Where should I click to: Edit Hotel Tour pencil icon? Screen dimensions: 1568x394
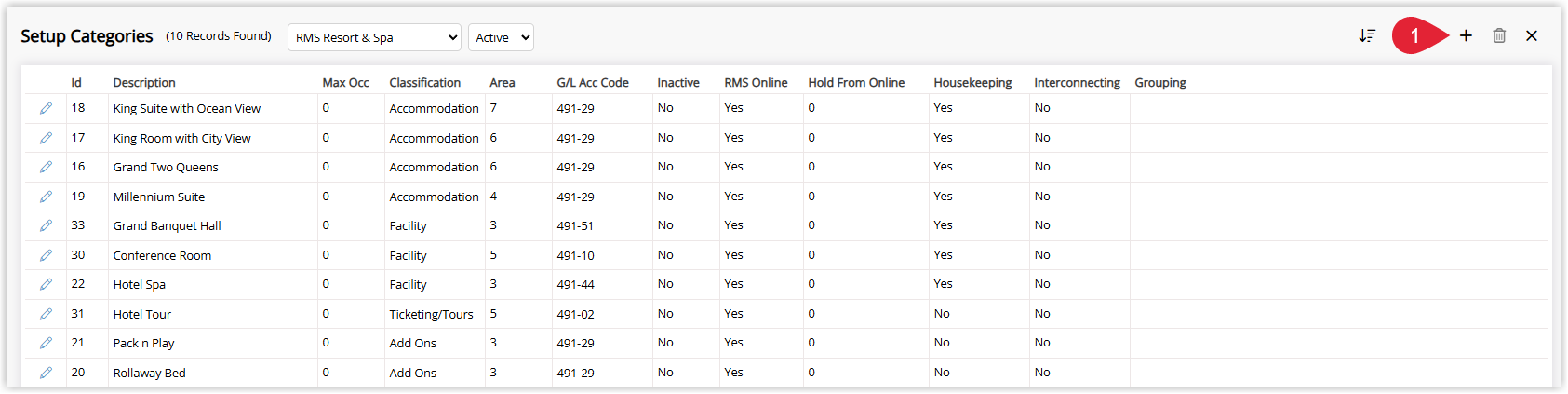tap(46, 314)
